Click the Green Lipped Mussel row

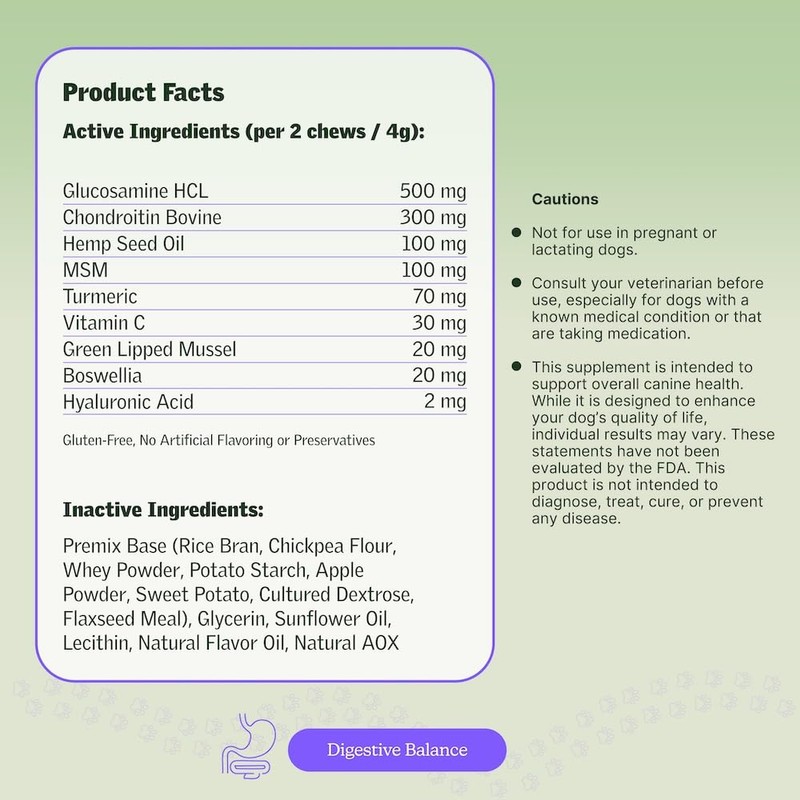point(264,349)
